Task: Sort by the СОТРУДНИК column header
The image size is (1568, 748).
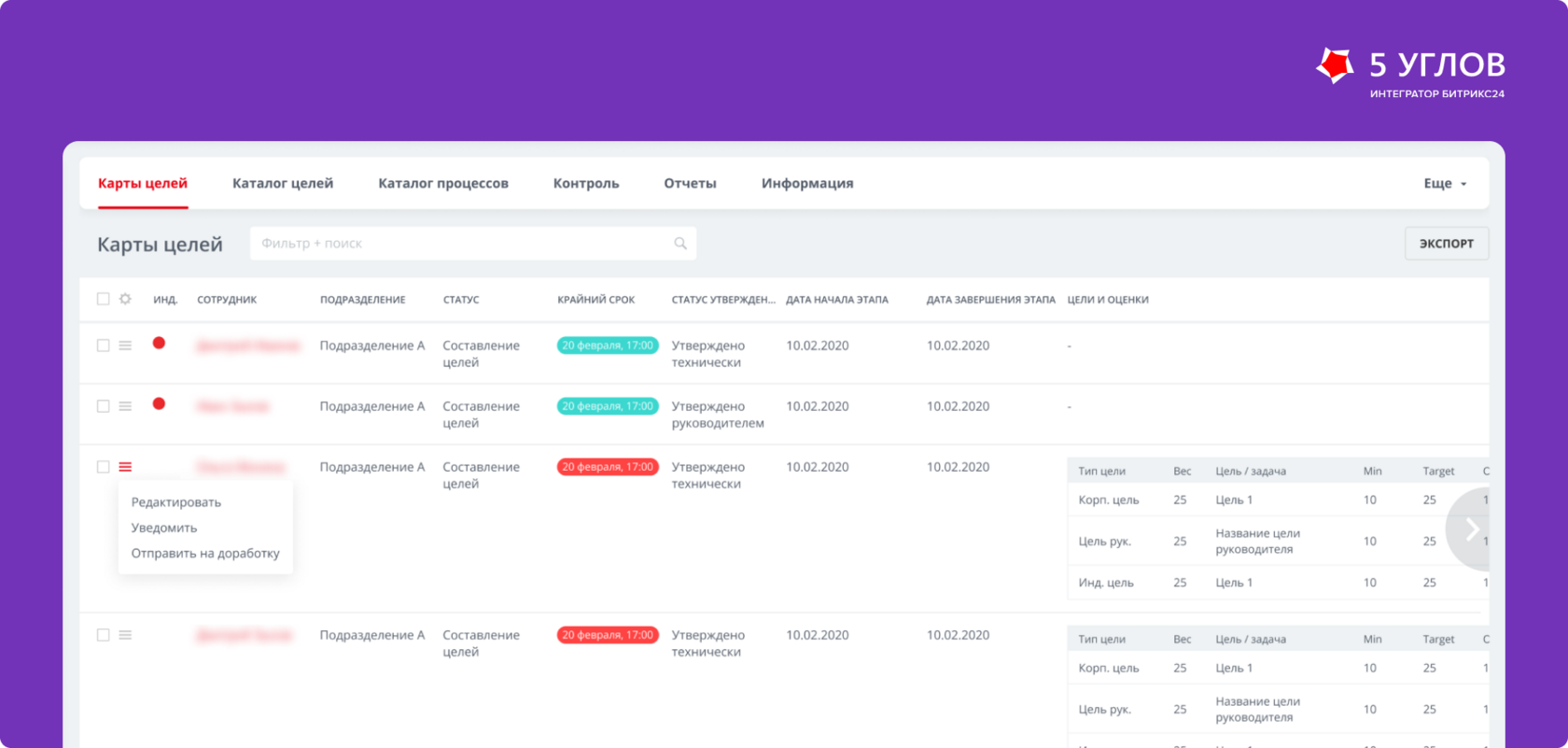Action: pos(227,300)
